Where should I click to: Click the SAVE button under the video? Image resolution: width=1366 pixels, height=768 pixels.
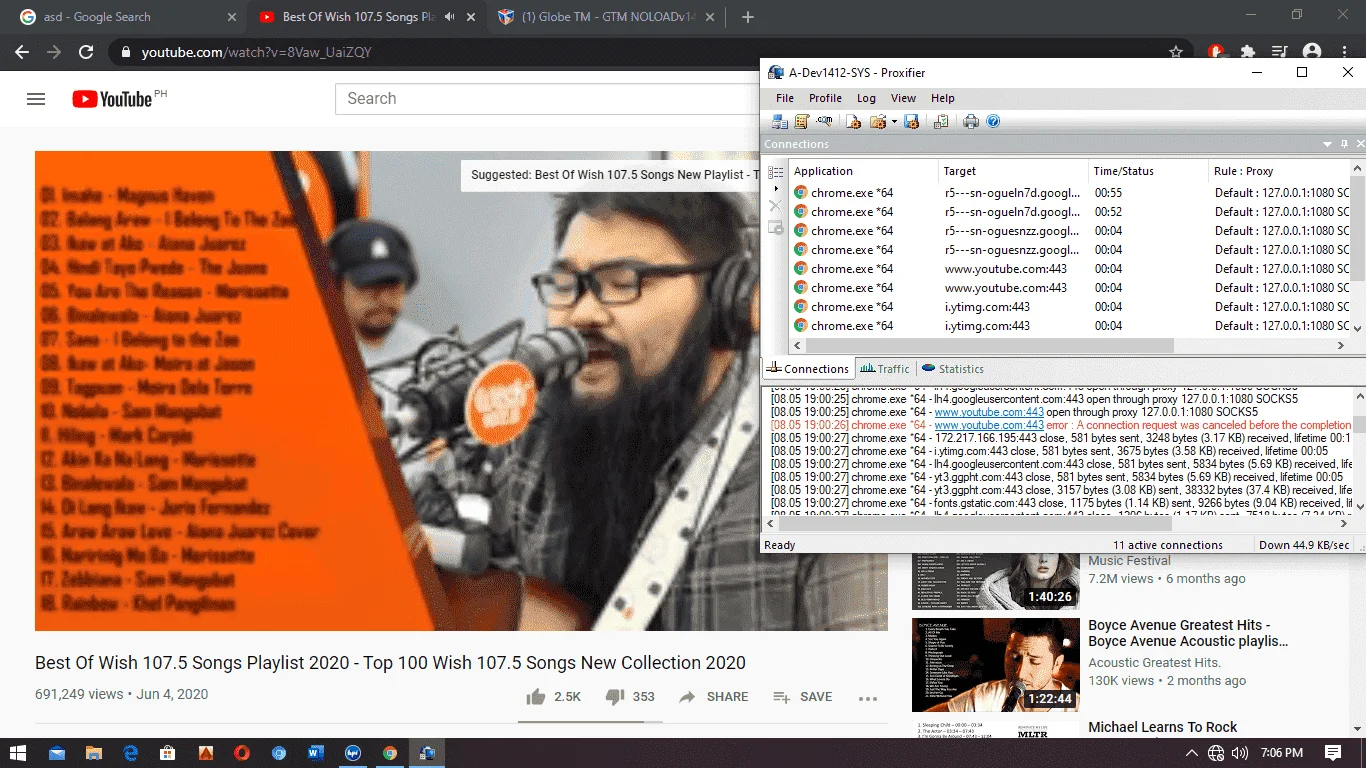[x=802, y=697]
